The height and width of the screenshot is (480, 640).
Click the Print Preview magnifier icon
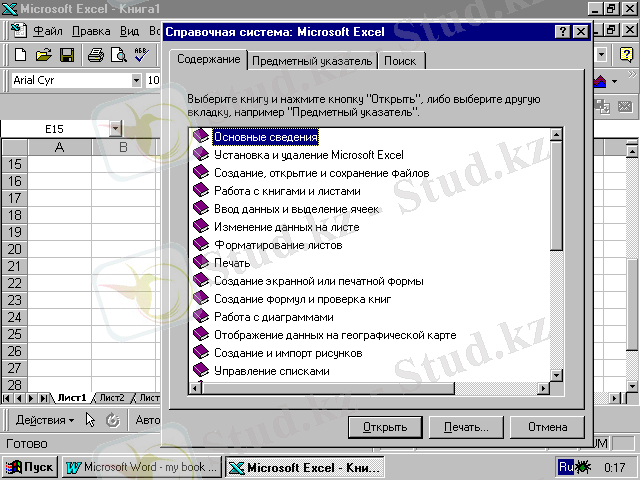(119, 55)
